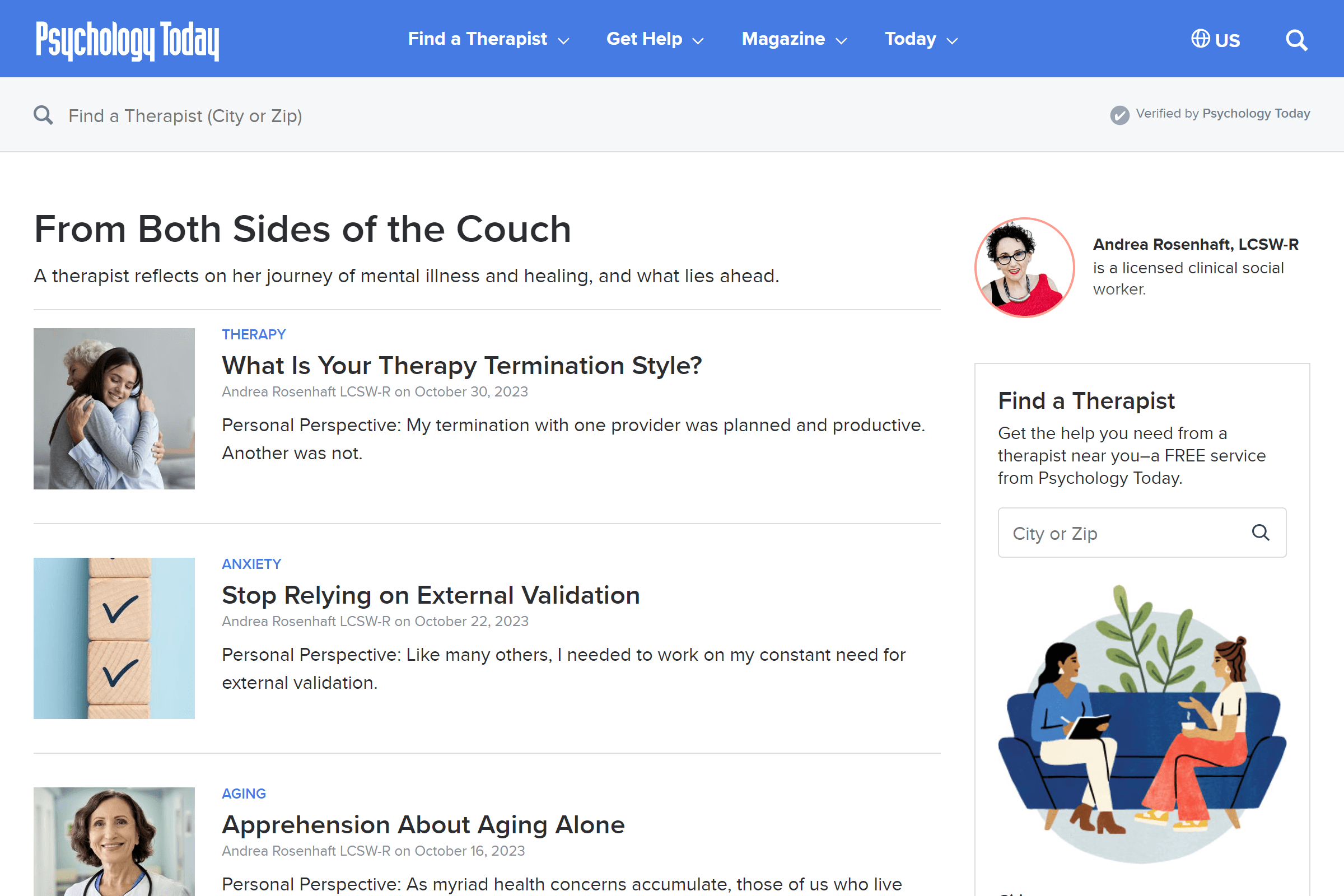
Task: Click the checkmark blocks article thumbnail
Action: (x=114, y=638)
